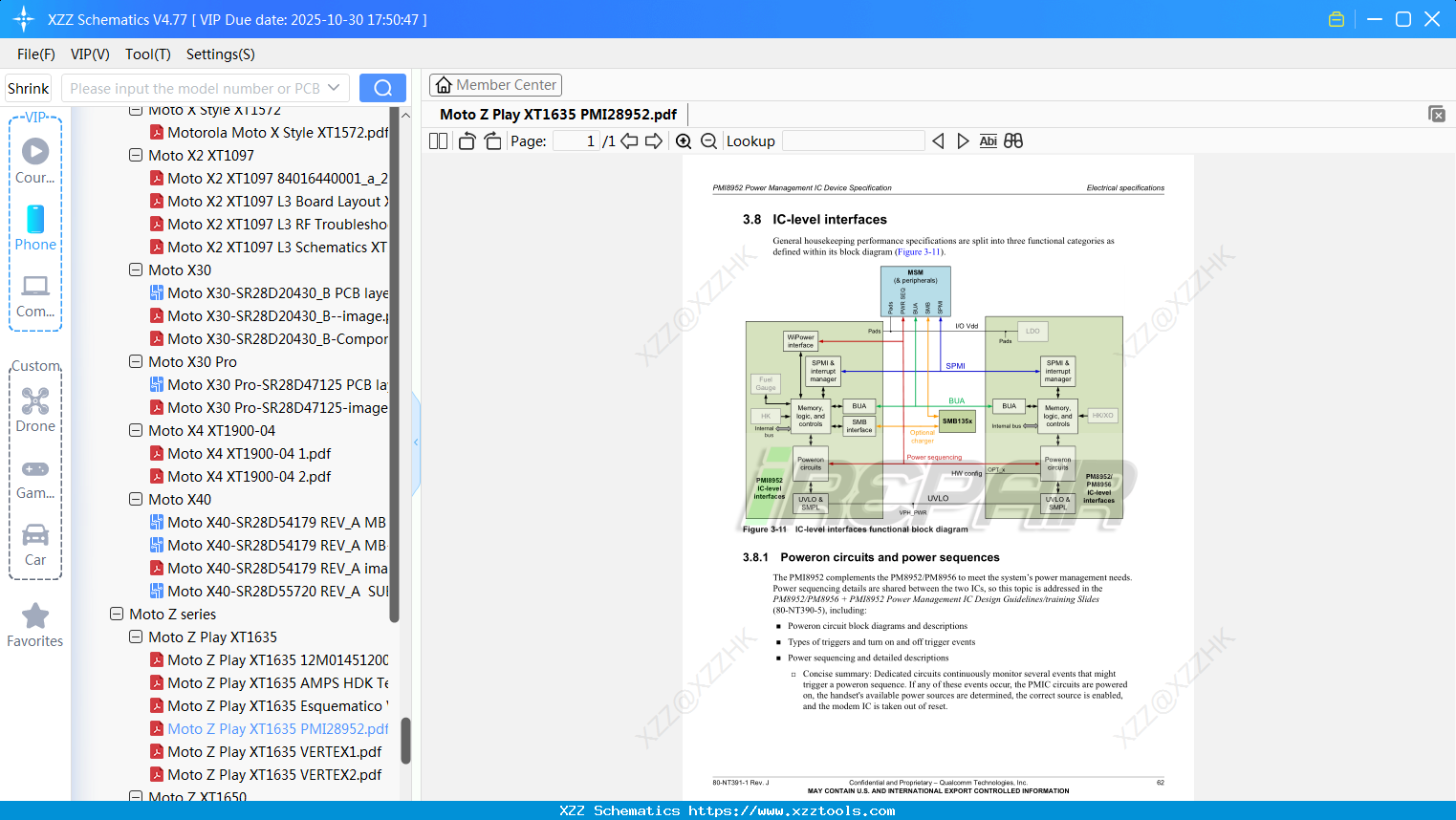Toggle two-page view in PDF toolbar
This screenshot has height=820, width=1456.
point(438,141)
